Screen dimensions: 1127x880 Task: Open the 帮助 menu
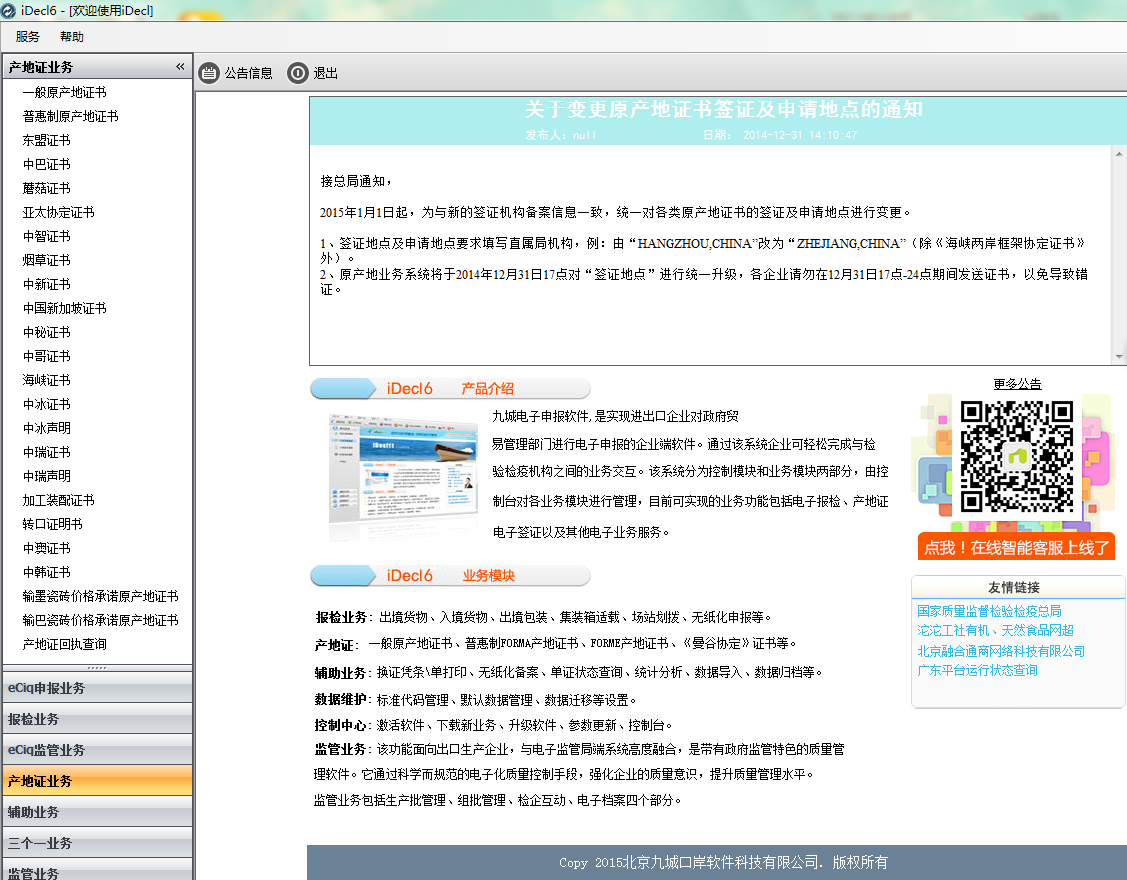point(72,37)
